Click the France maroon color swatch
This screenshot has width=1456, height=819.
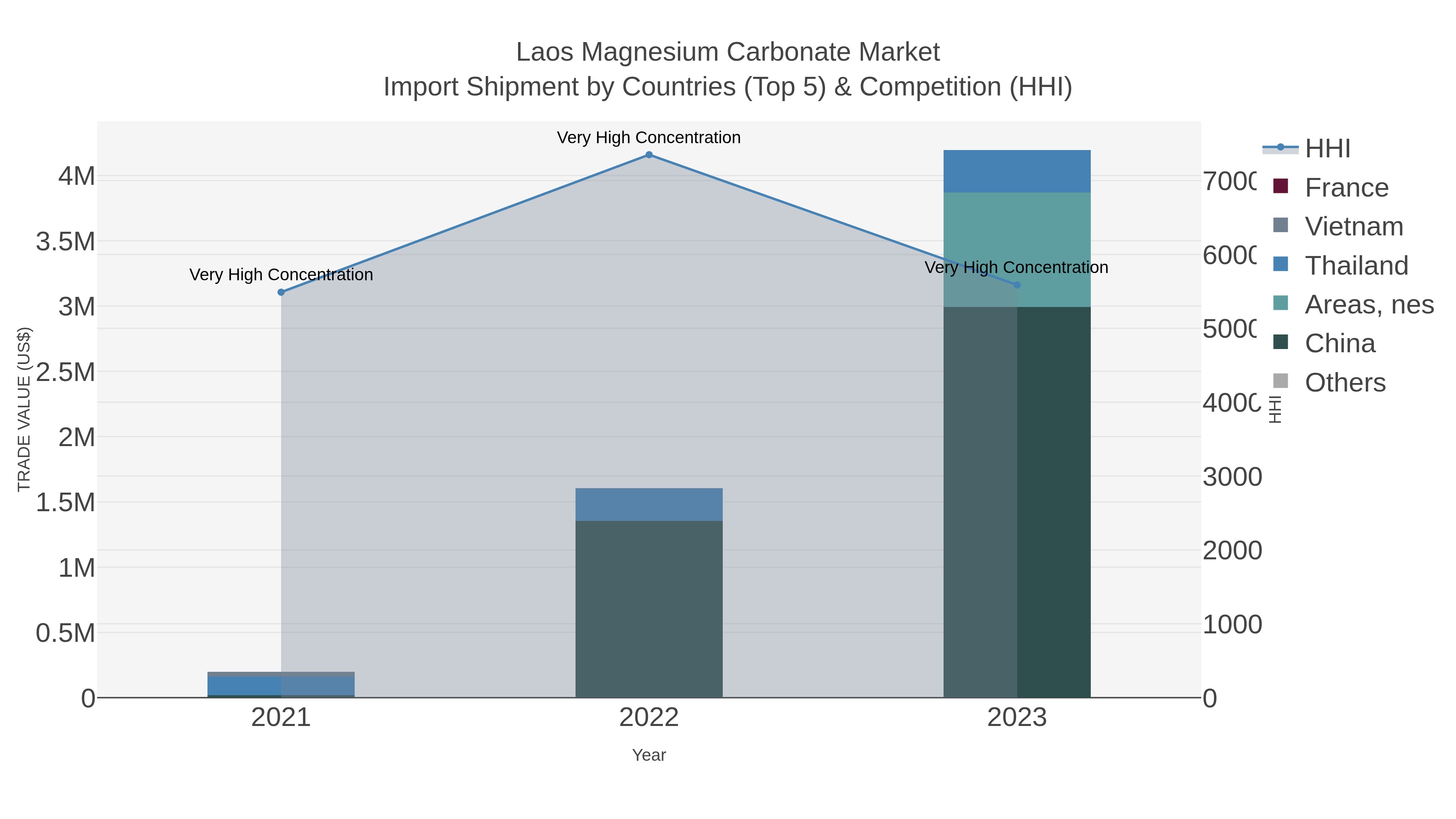[x=1281, y=186]
